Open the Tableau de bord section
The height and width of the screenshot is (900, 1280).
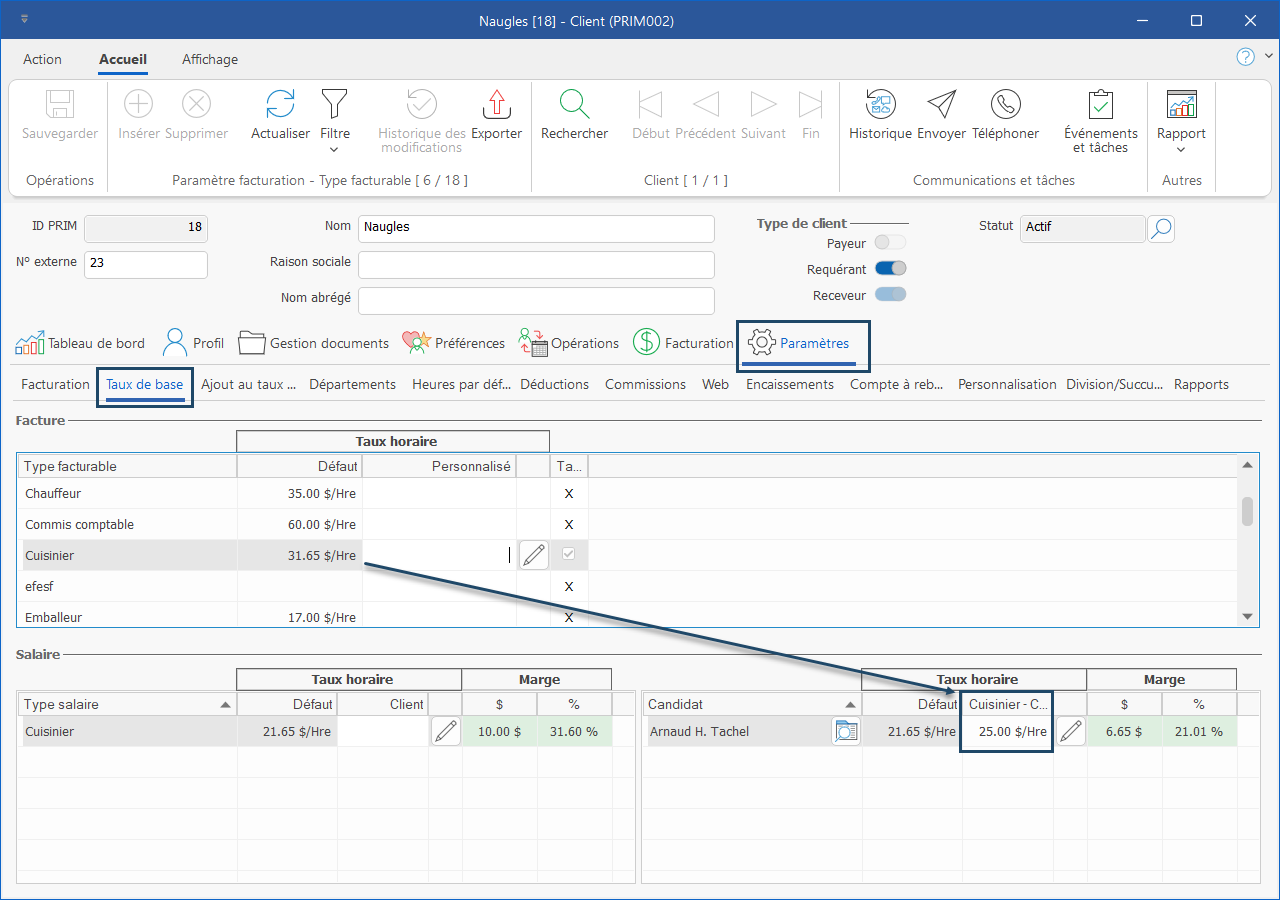click(x=80, y=343)
